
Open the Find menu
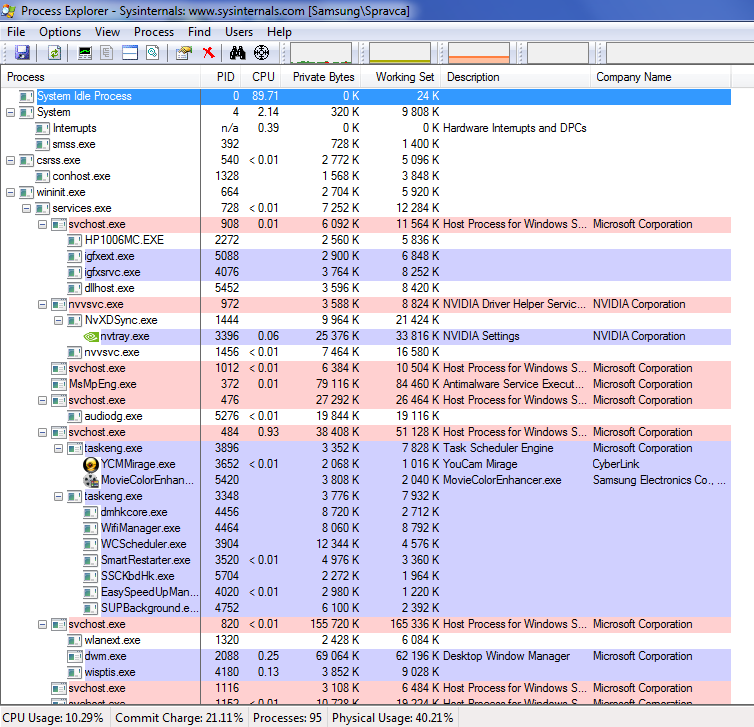pyautogui.click(x=199, y=32)
